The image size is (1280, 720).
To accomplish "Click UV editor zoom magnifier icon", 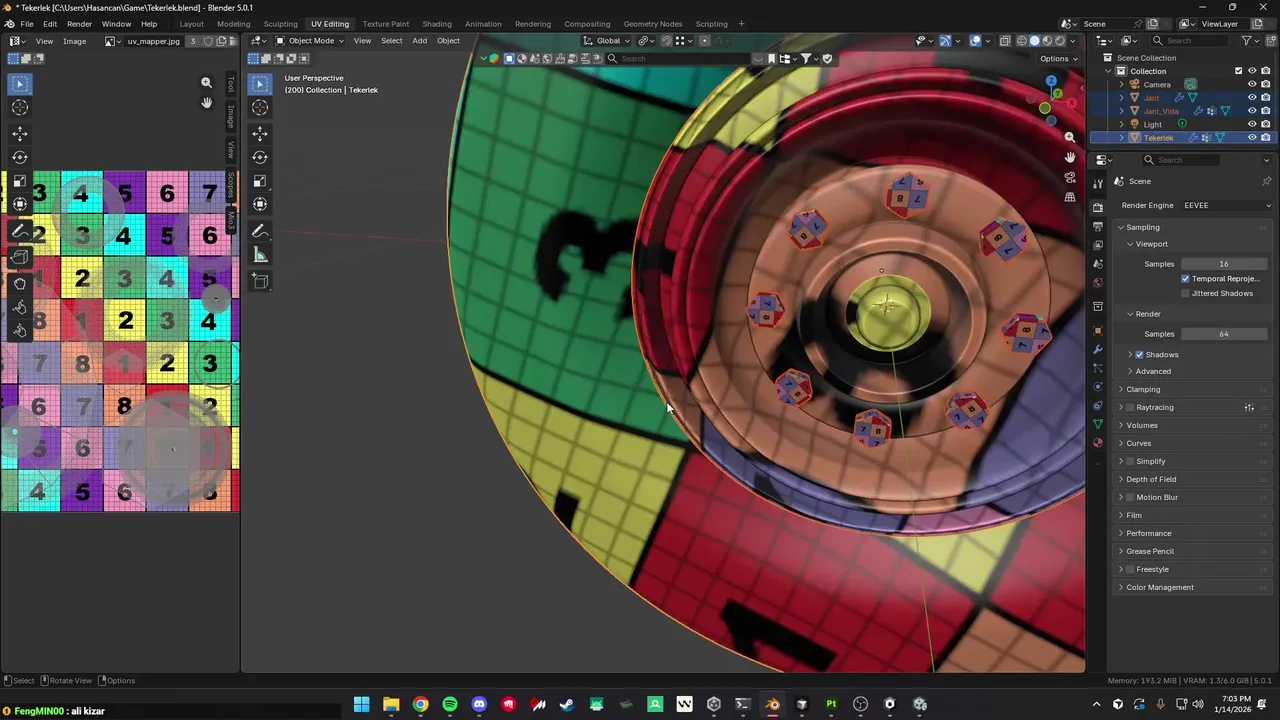I will click(206, 83).
